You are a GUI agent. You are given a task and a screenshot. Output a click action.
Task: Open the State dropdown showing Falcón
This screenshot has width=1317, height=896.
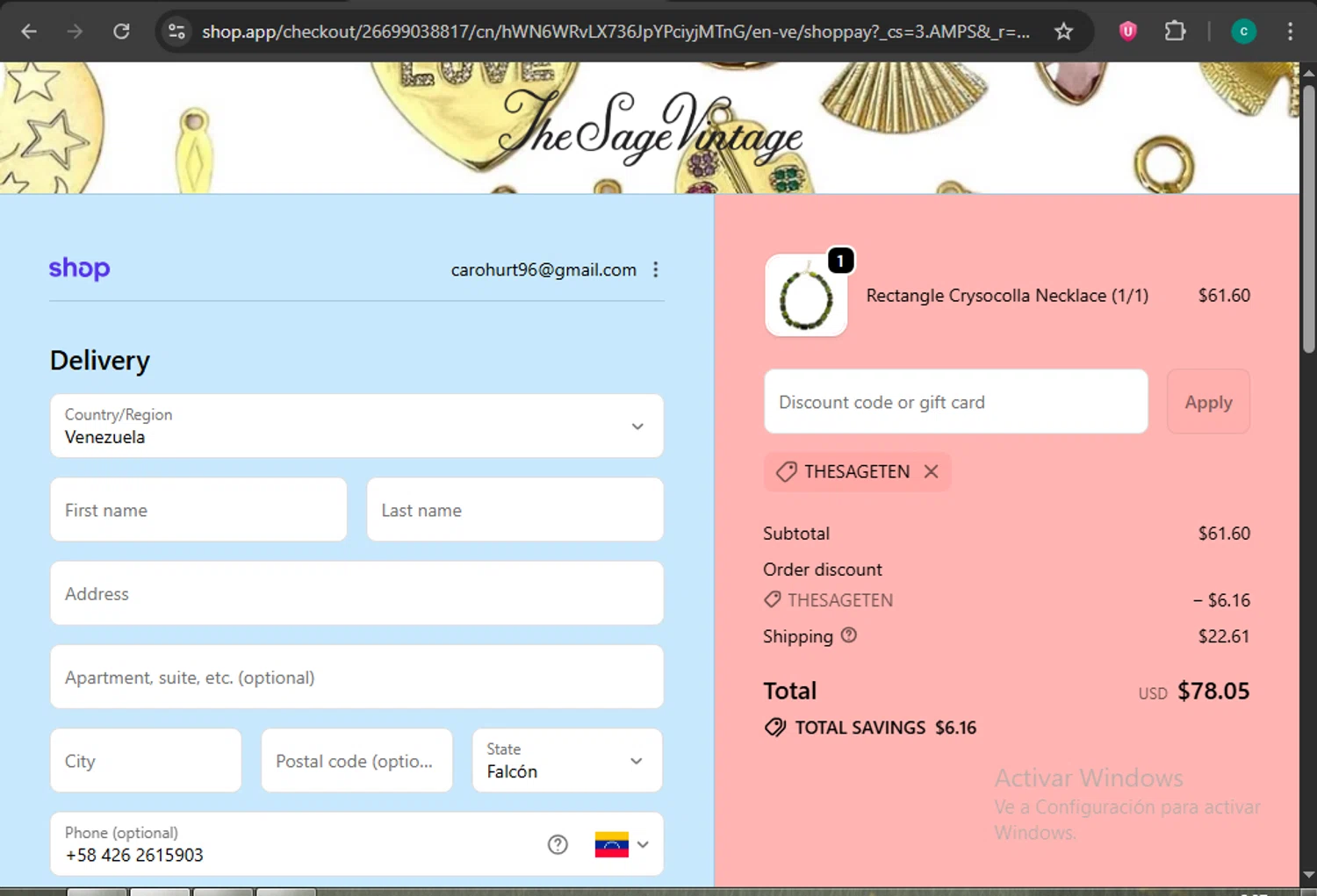click(x=567, y=761)
